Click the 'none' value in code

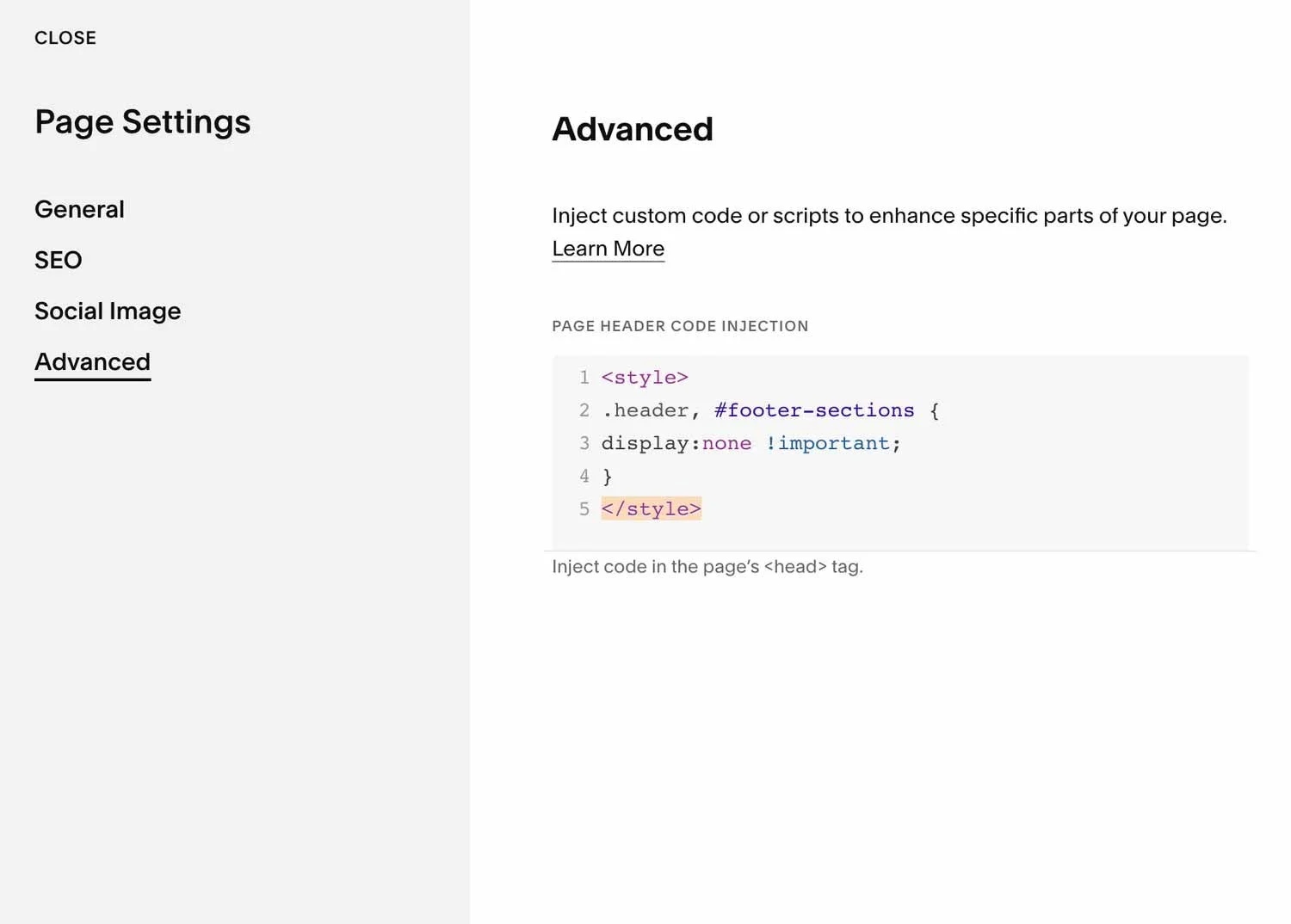[726, 443]
